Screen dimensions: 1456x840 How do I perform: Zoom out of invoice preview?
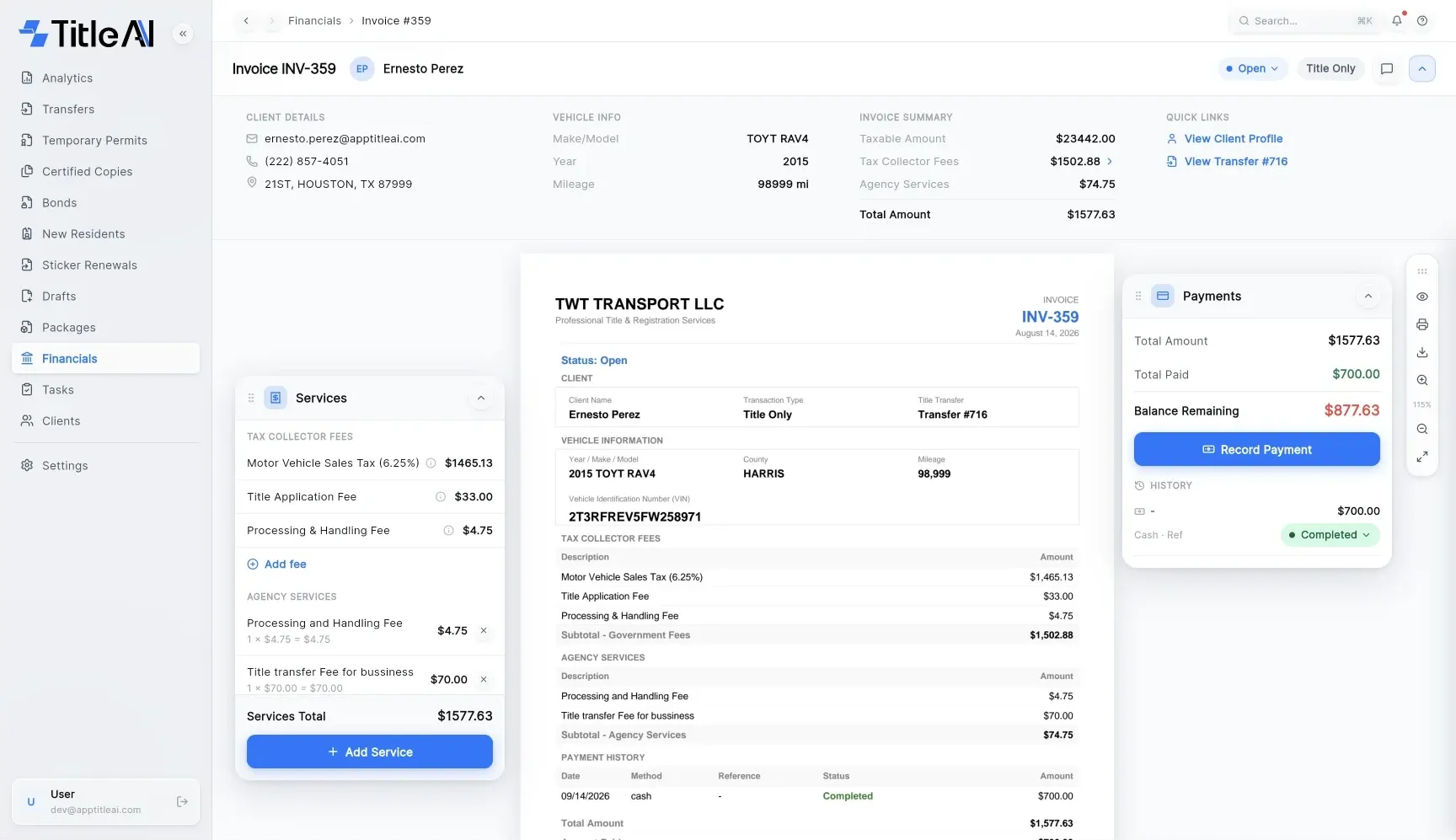tap(1422, 429)
